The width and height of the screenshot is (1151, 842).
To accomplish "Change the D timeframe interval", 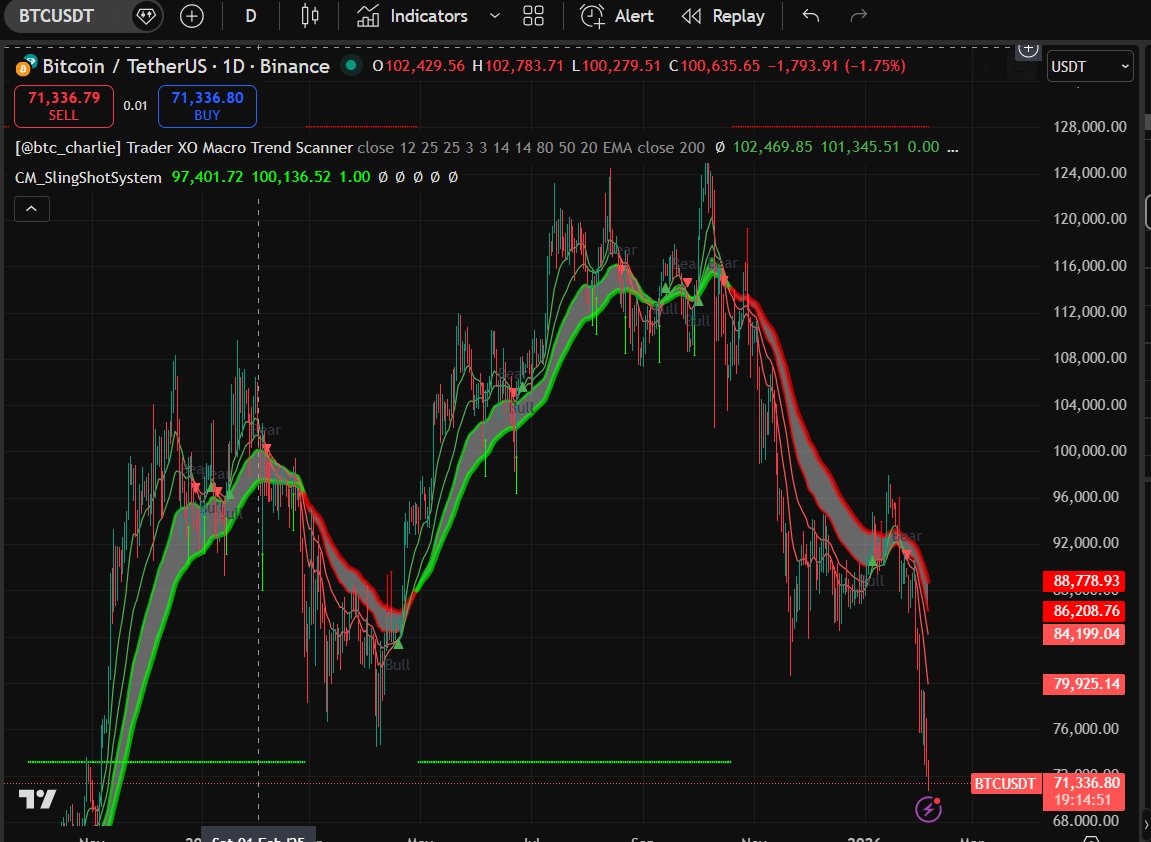I will point(250,16).
